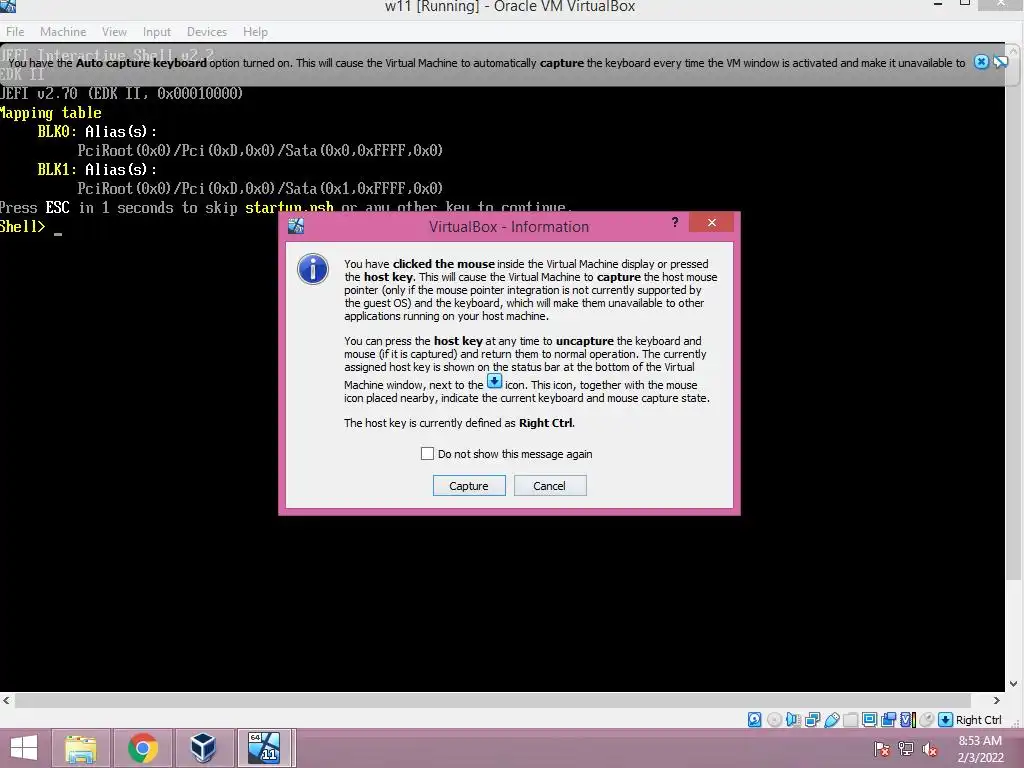Click the vertical scrollbar down arrow

coord(1014,684)
